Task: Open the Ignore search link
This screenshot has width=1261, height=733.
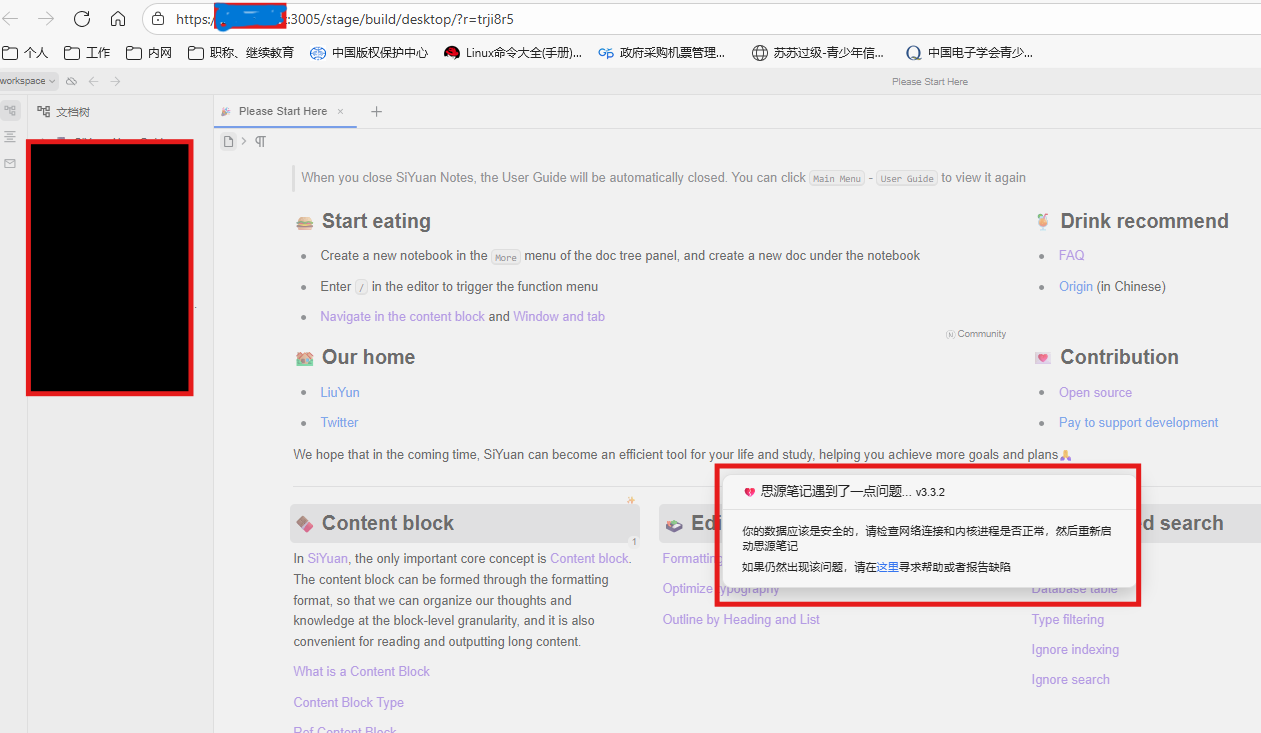Action: 1070,679
